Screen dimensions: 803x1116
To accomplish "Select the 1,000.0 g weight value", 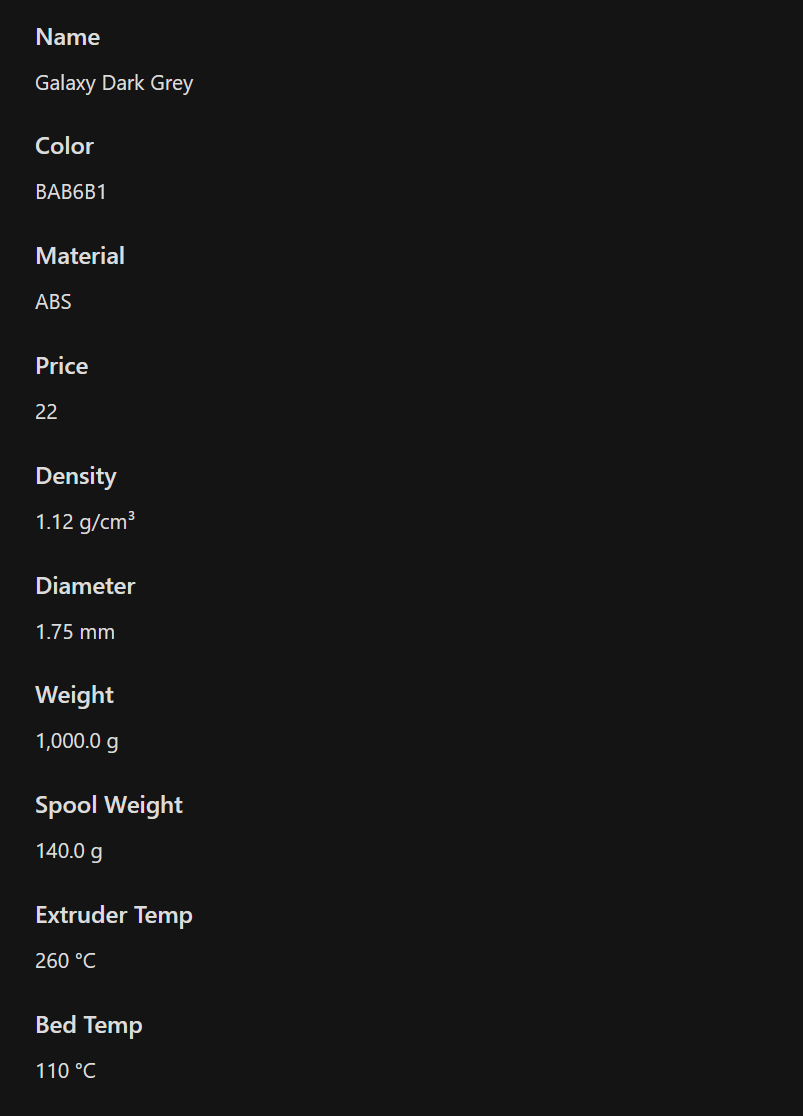I will click(77, 742).
